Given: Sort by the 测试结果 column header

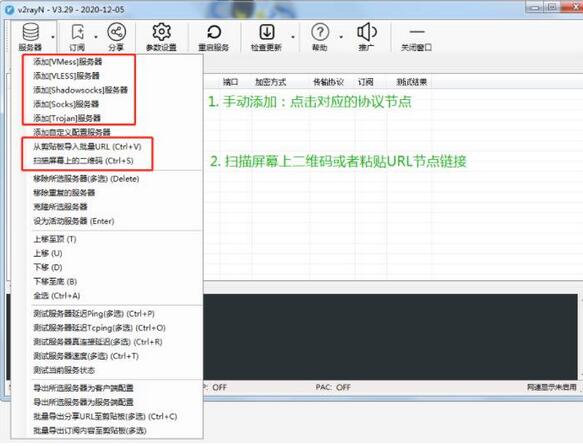Looking at the screenshot, I should click(x=412, y=82).
